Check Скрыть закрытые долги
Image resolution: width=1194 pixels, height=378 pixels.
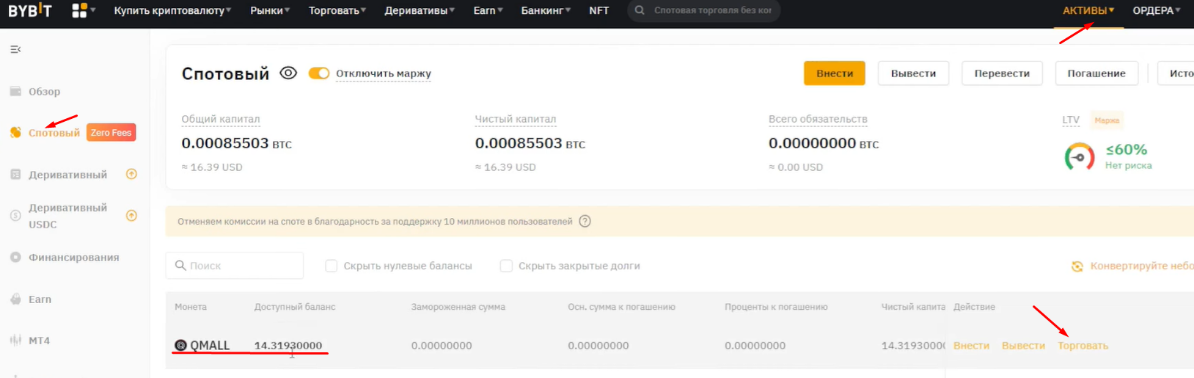click(506, 266)
